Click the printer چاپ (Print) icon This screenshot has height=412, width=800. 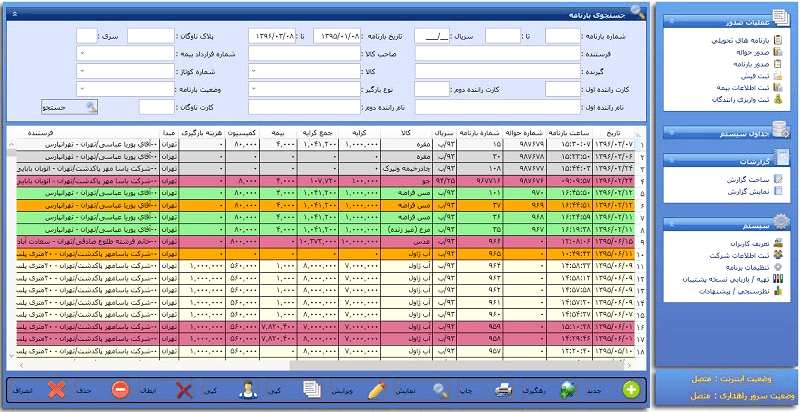coord(504,390)
